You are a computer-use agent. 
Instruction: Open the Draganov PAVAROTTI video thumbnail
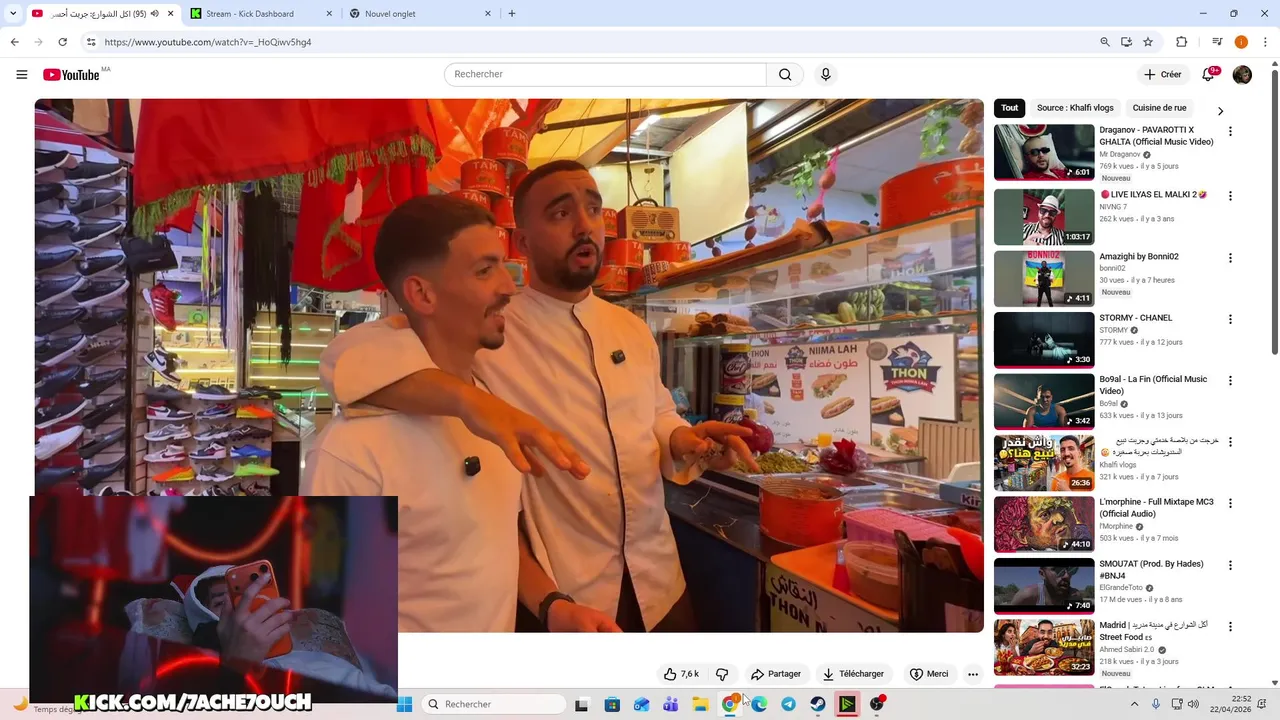tap(1044, 152)
